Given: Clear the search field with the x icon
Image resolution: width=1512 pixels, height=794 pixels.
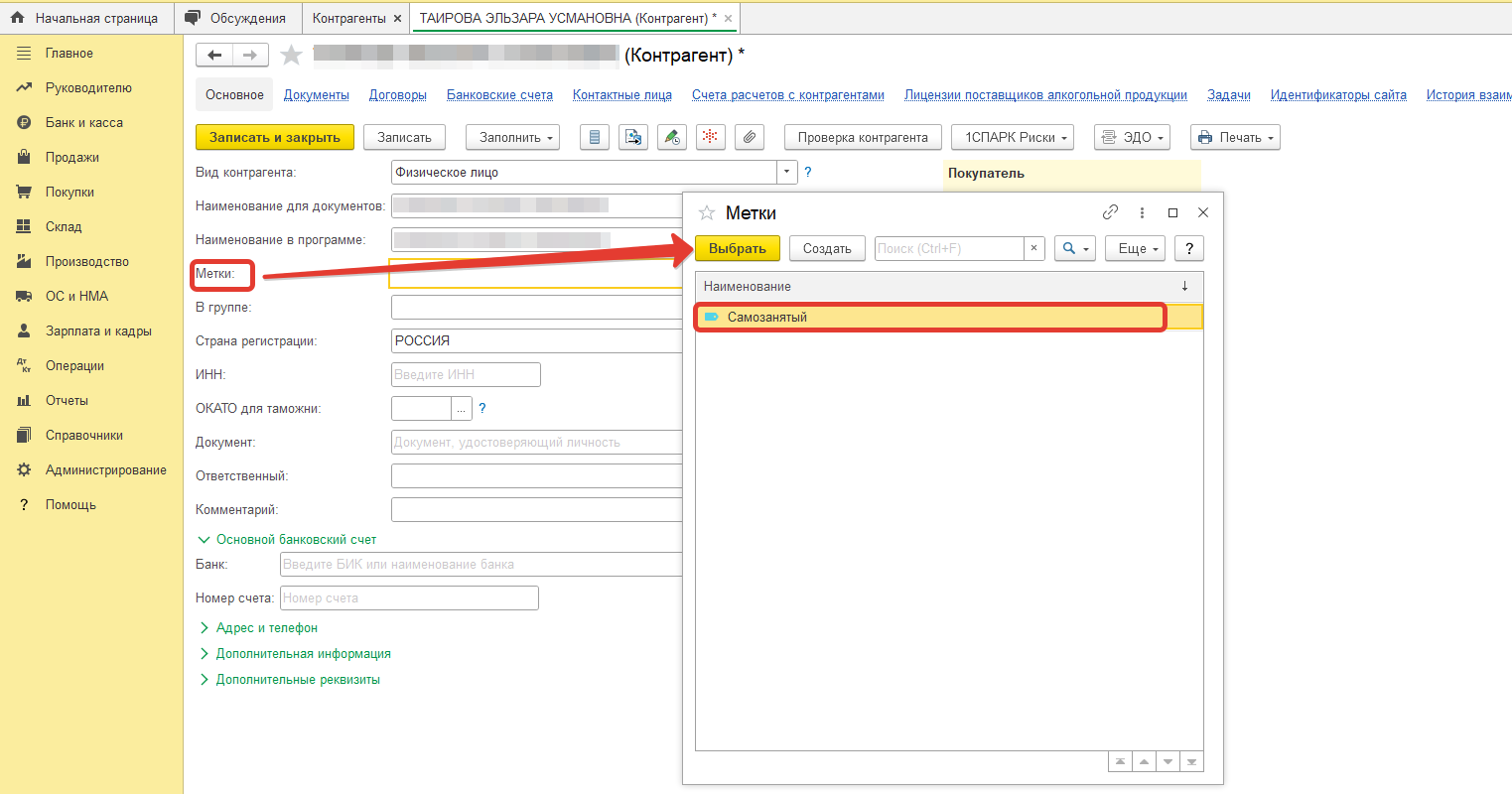Looking at the screenshot, I should [1033, 248].
